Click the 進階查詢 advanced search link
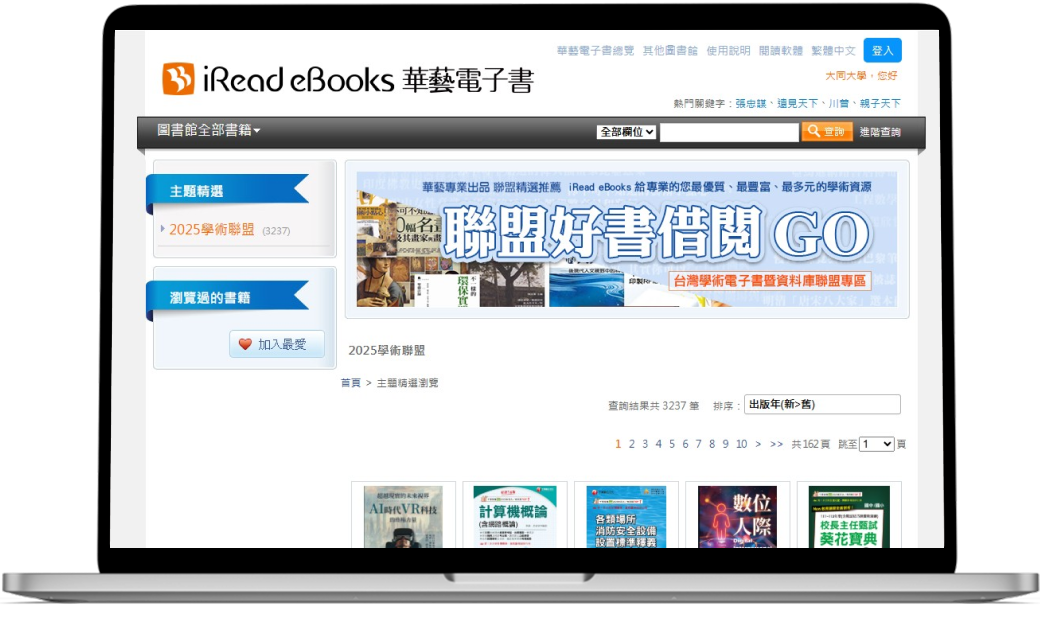The image size is (1040, 618). pos(879,132)
